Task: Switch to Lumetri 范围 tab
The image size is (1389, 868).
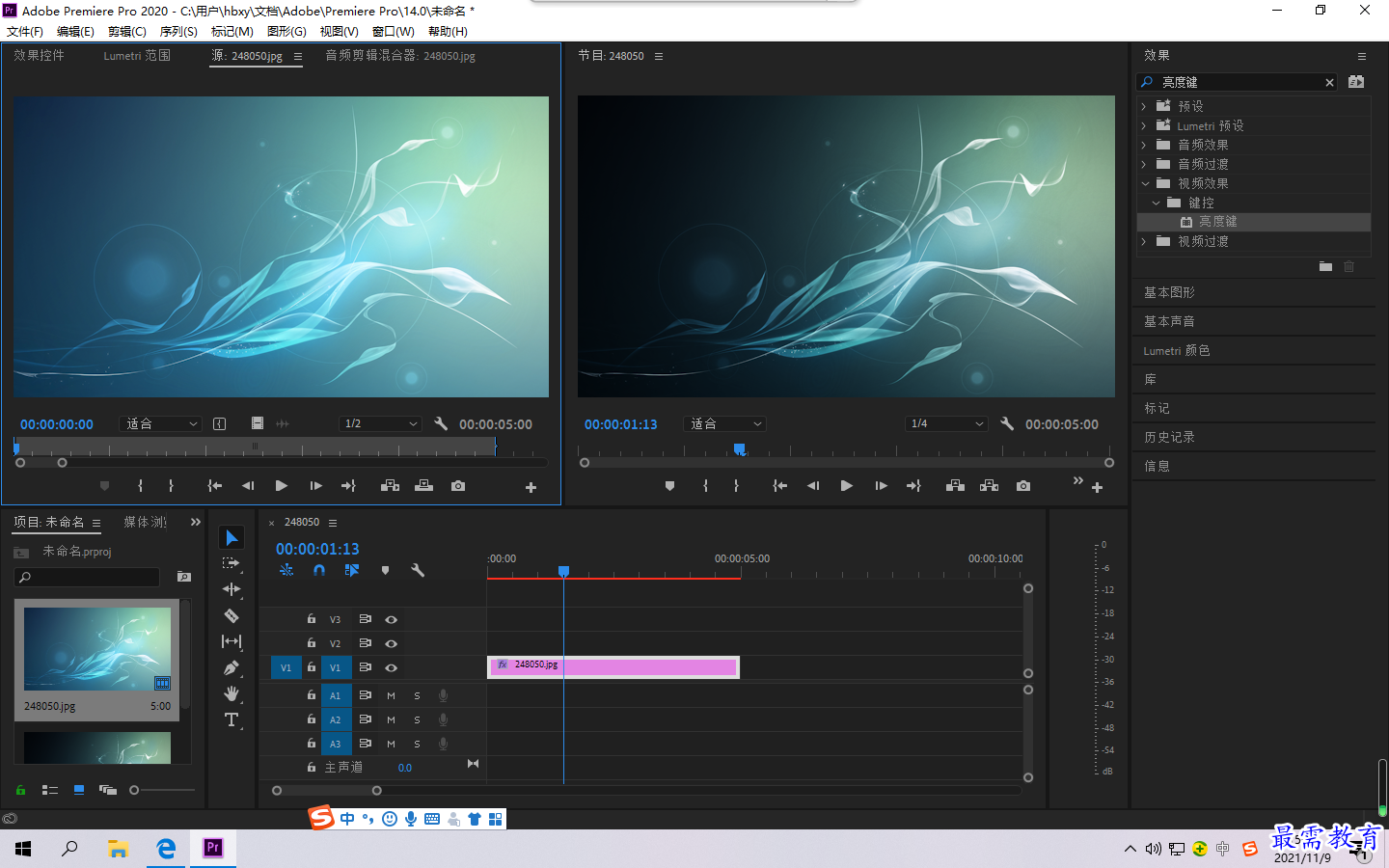Action: (137, 56)
